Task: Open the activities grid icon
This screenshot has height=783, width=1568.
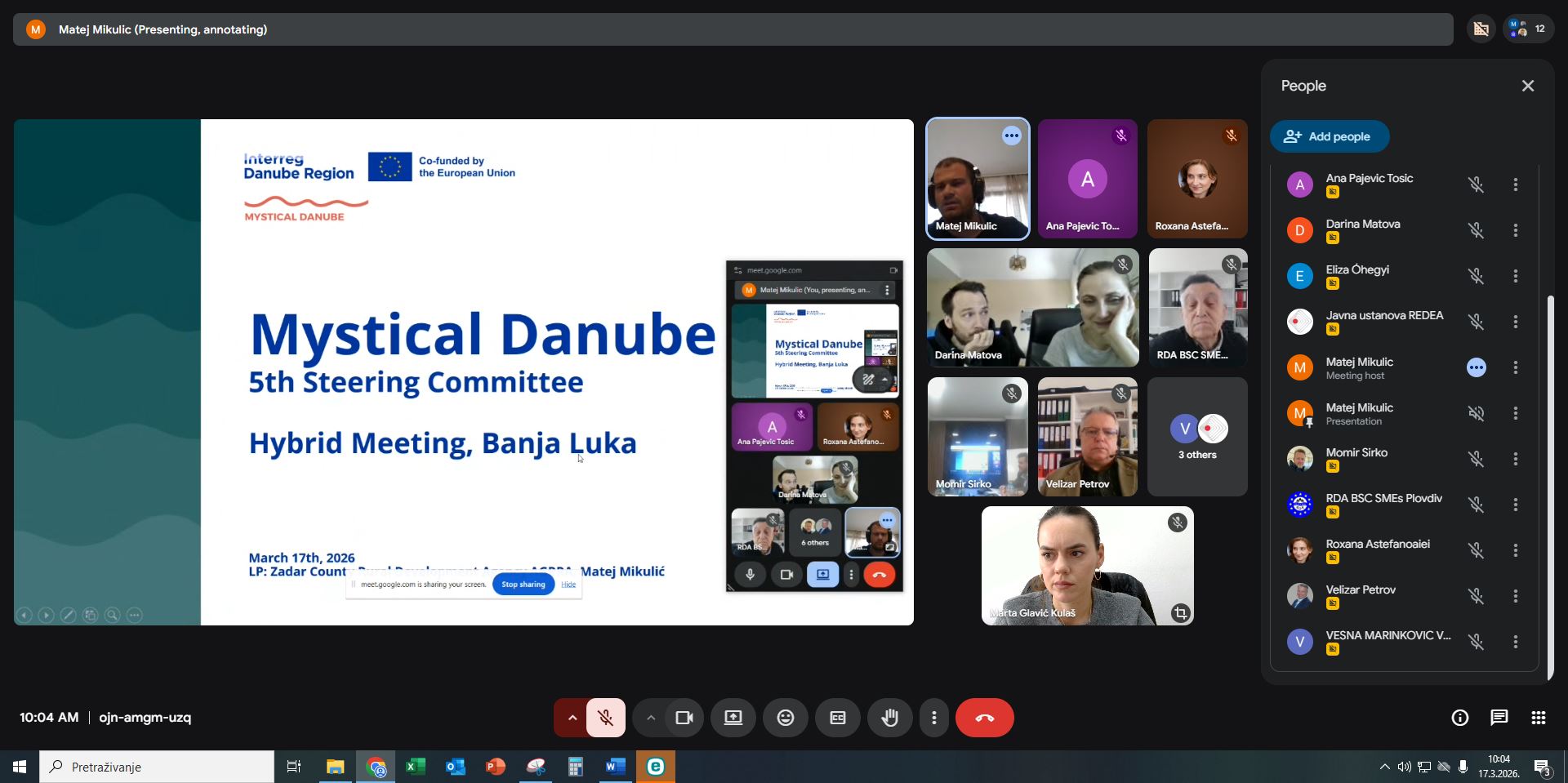Action: pos(1538,718)
